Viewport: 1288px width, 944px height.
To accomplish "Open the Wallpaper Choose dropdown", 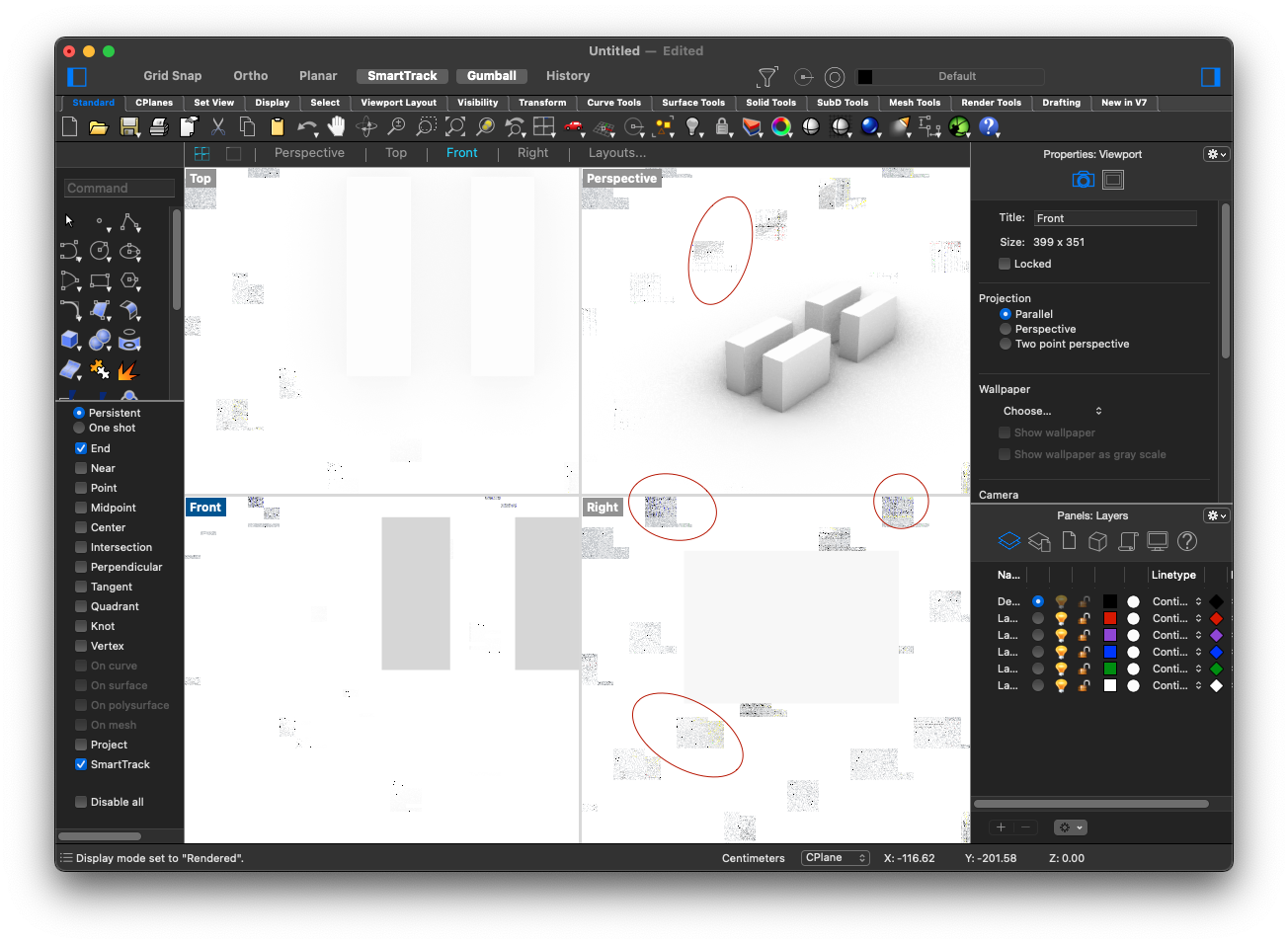I will click(x=1051, y=411).
